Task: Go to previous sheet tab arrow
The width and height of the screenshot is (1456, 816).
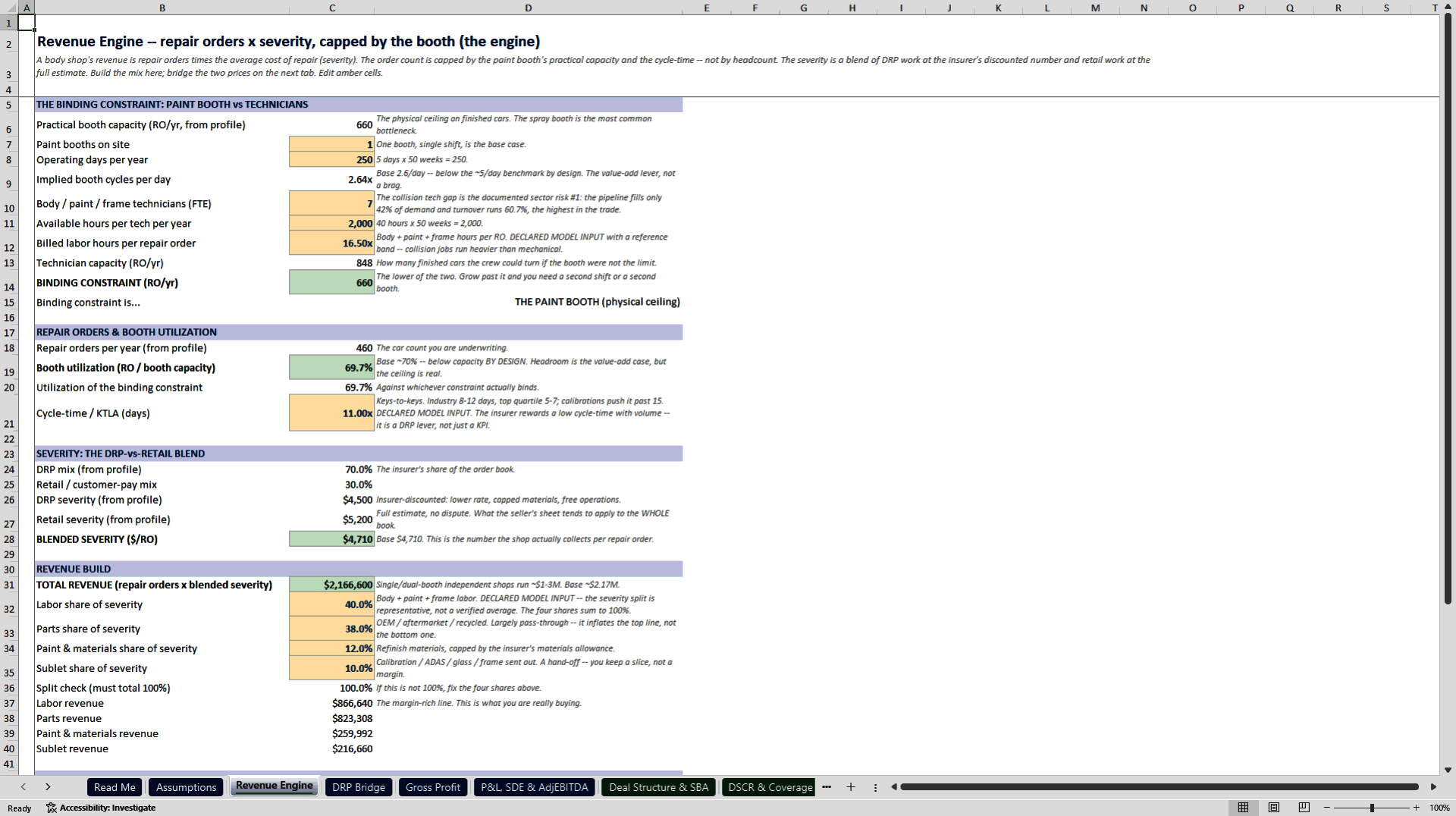Action: (24, 787)
